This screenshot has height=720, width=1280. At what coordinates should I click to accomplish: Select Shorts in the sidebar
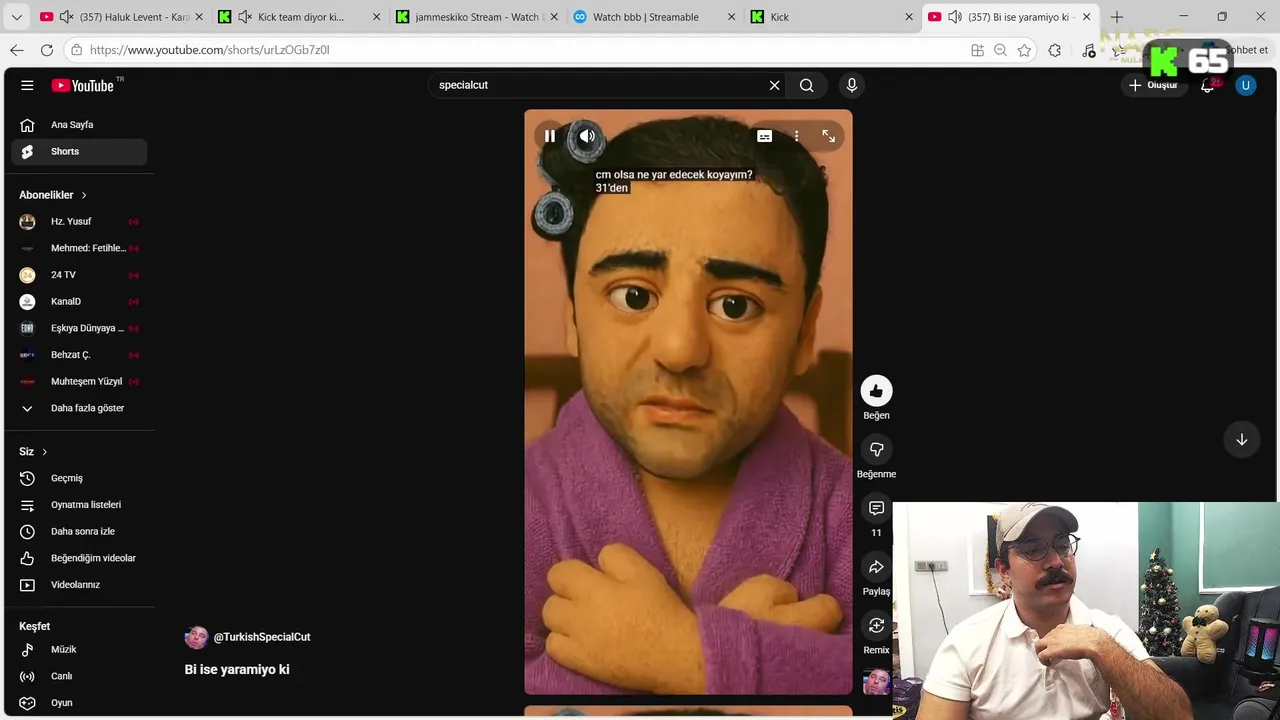79,151
